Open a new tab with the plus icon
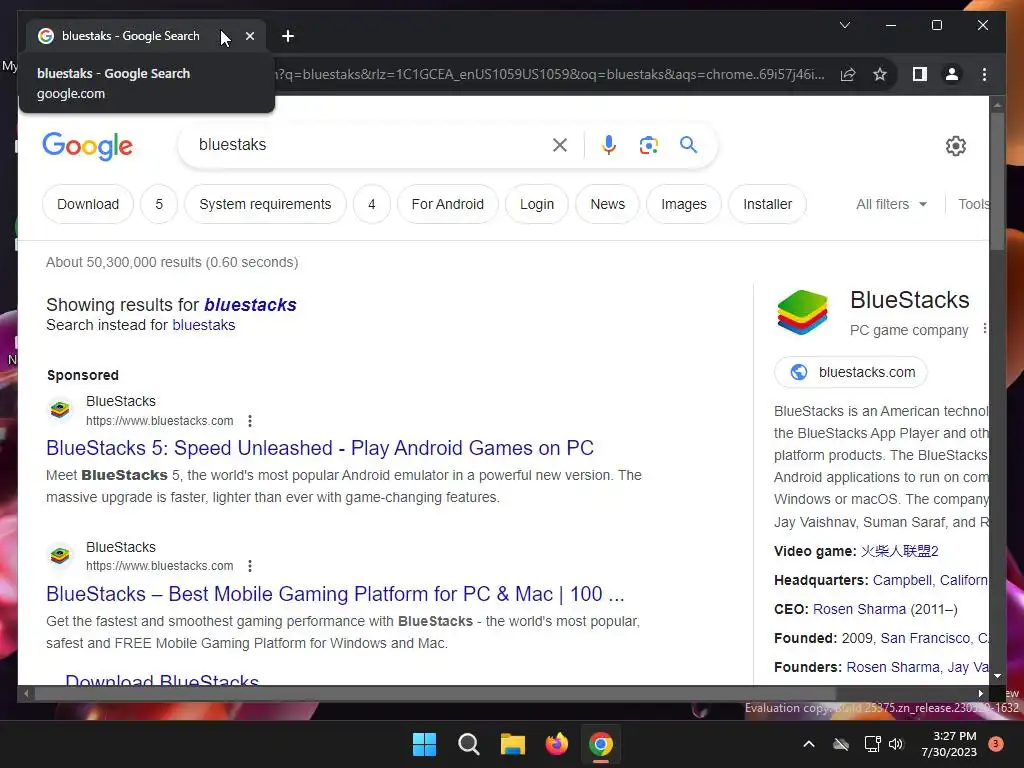The image size is (1024, 768). coord(287,36)
